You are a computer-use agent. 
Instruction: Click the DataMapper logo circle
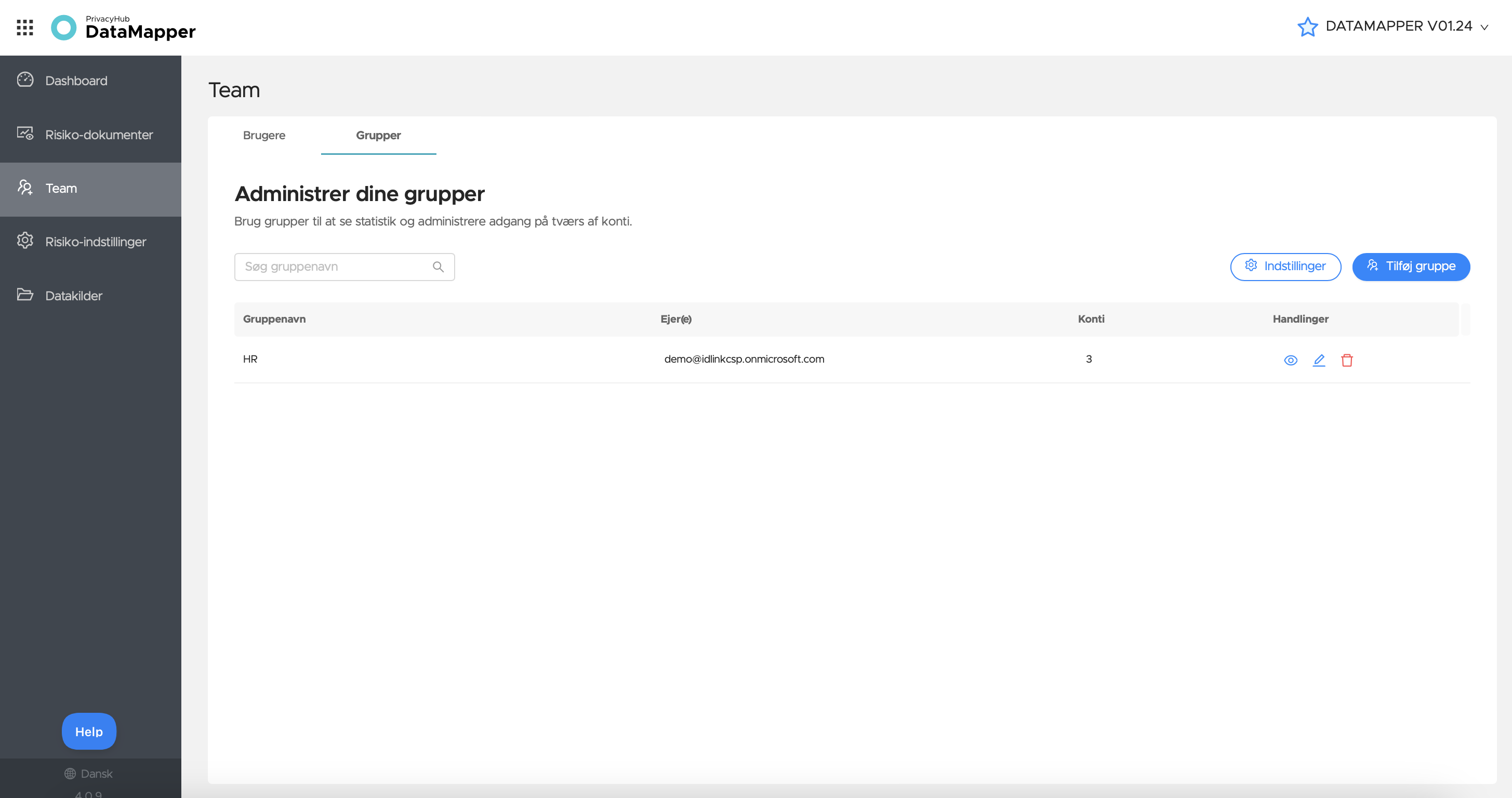pyautogui.click(x=64, y=28)
